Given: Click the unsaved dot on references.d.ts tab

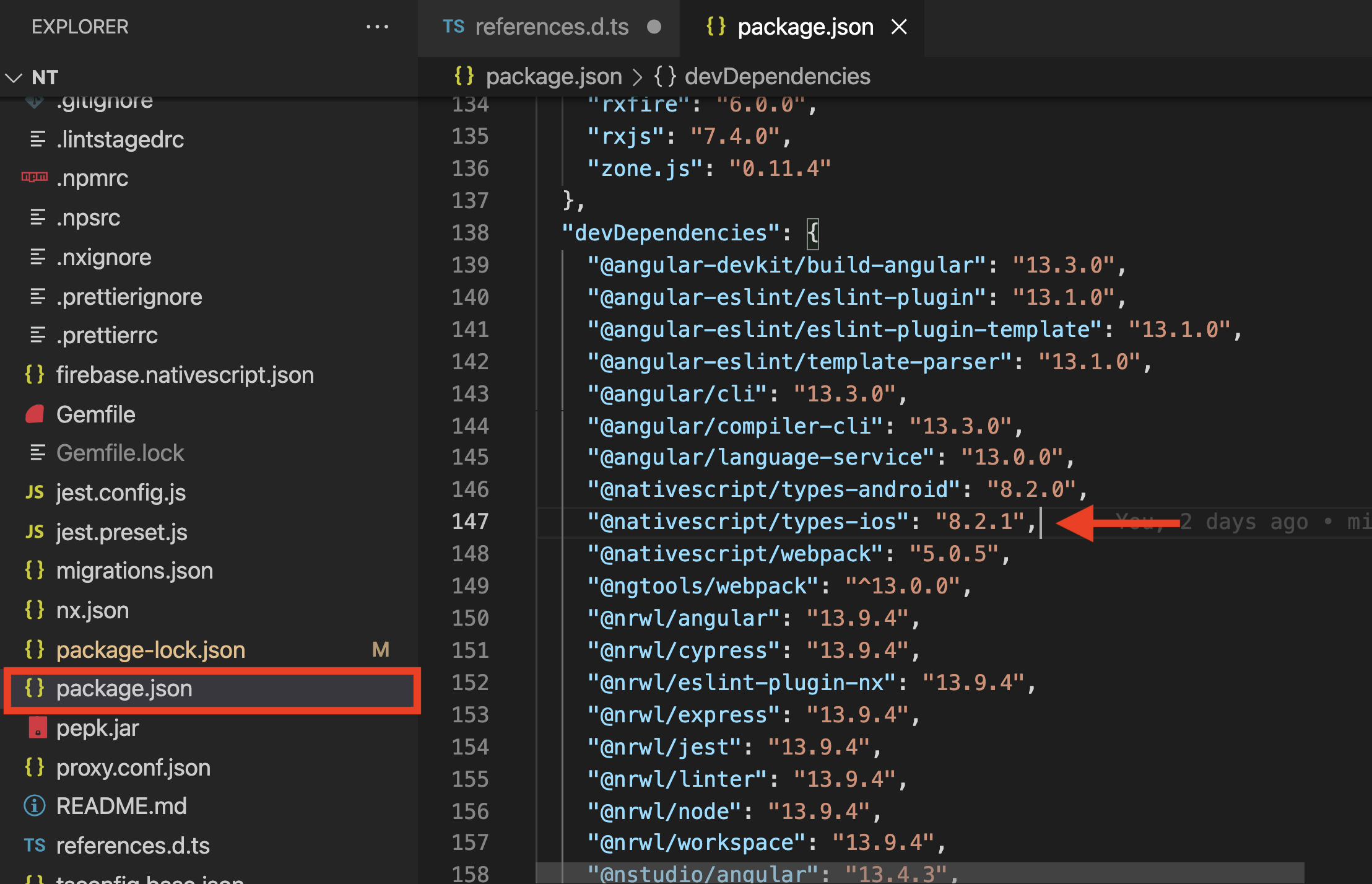Looking at the screenshot, I should pos(654,27).
